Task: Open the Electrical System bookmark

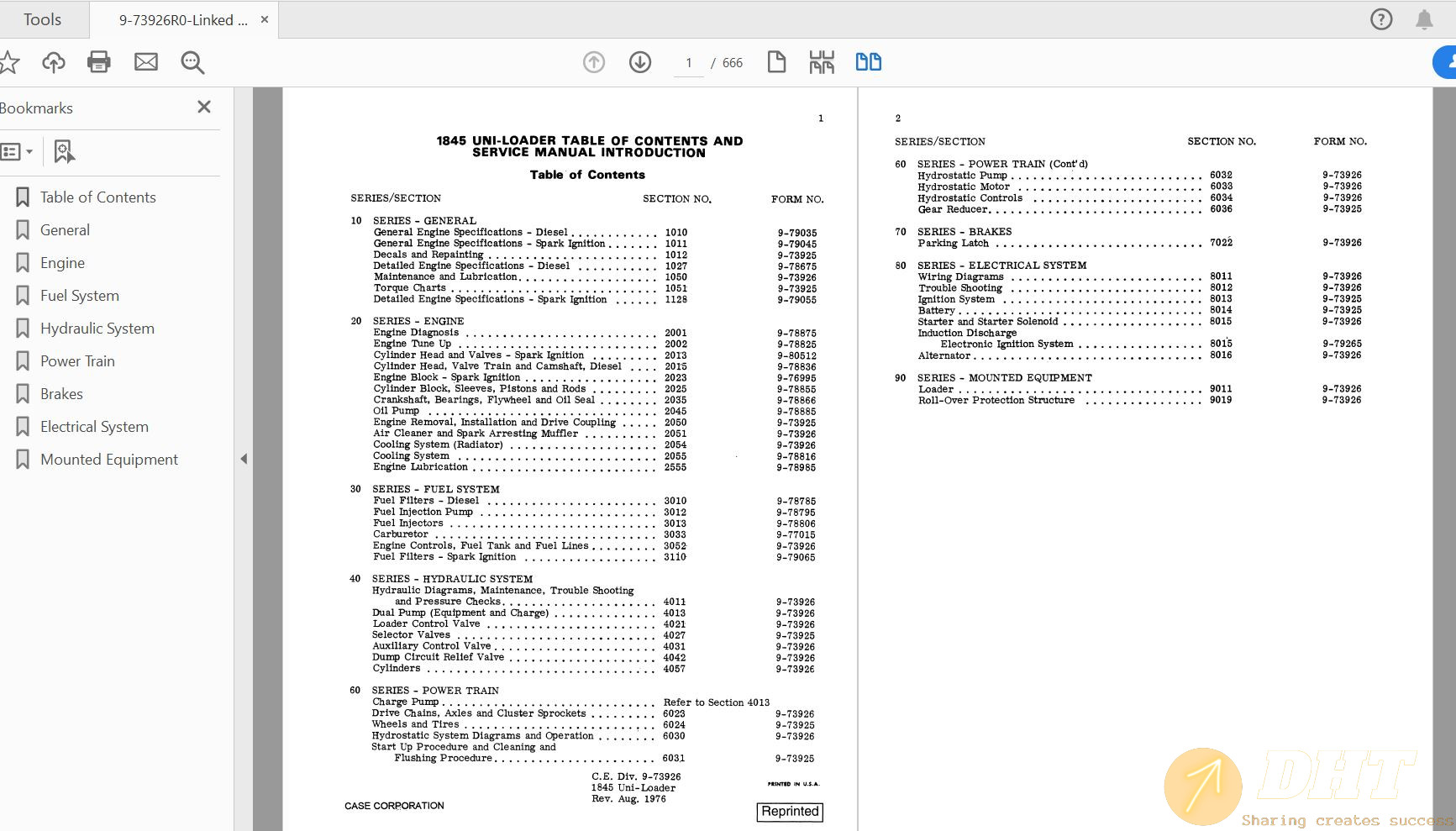Action: tap(93, 426)
